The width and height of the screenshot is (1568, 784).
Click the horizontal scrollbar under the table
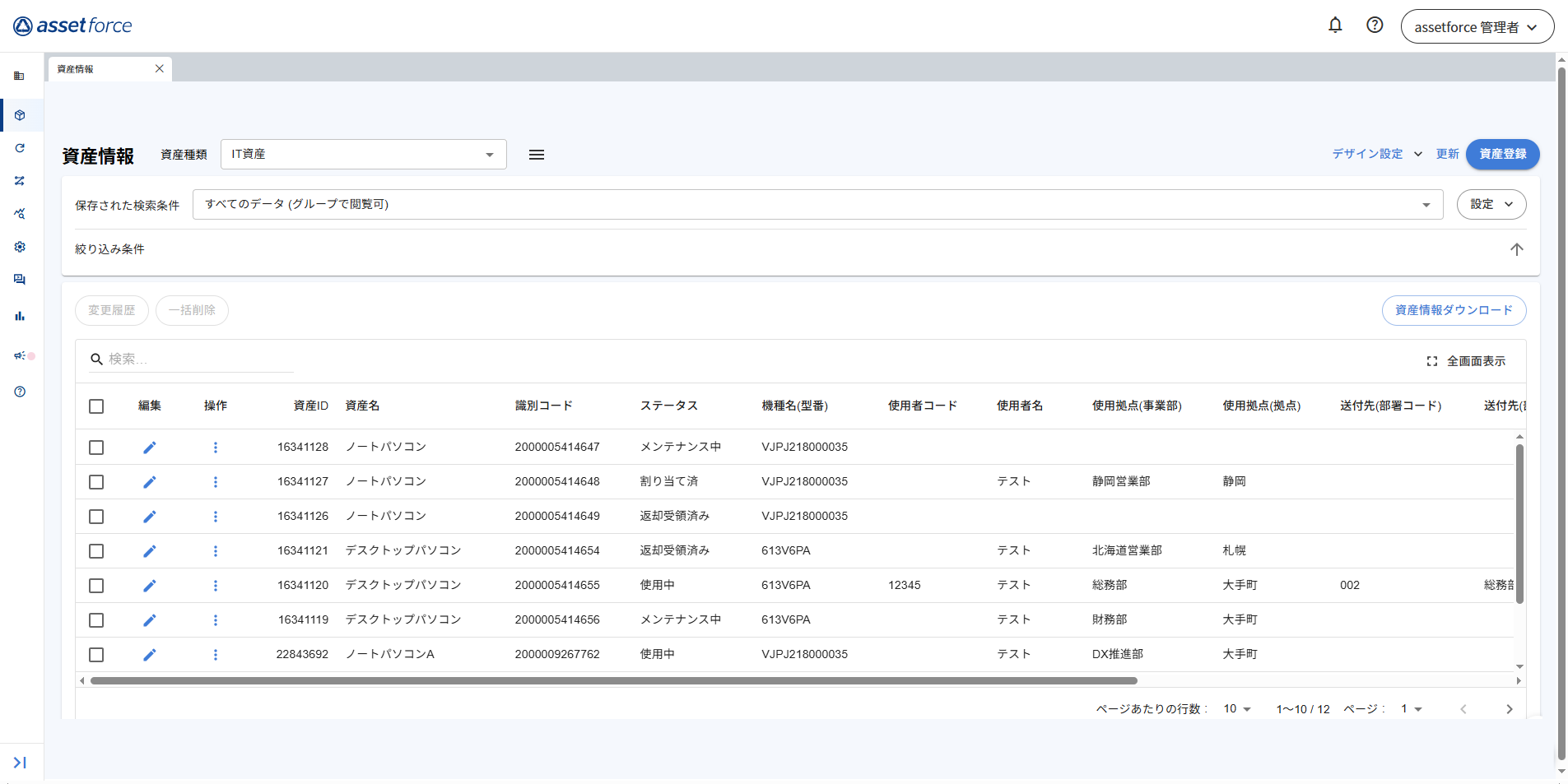[613, 681]
